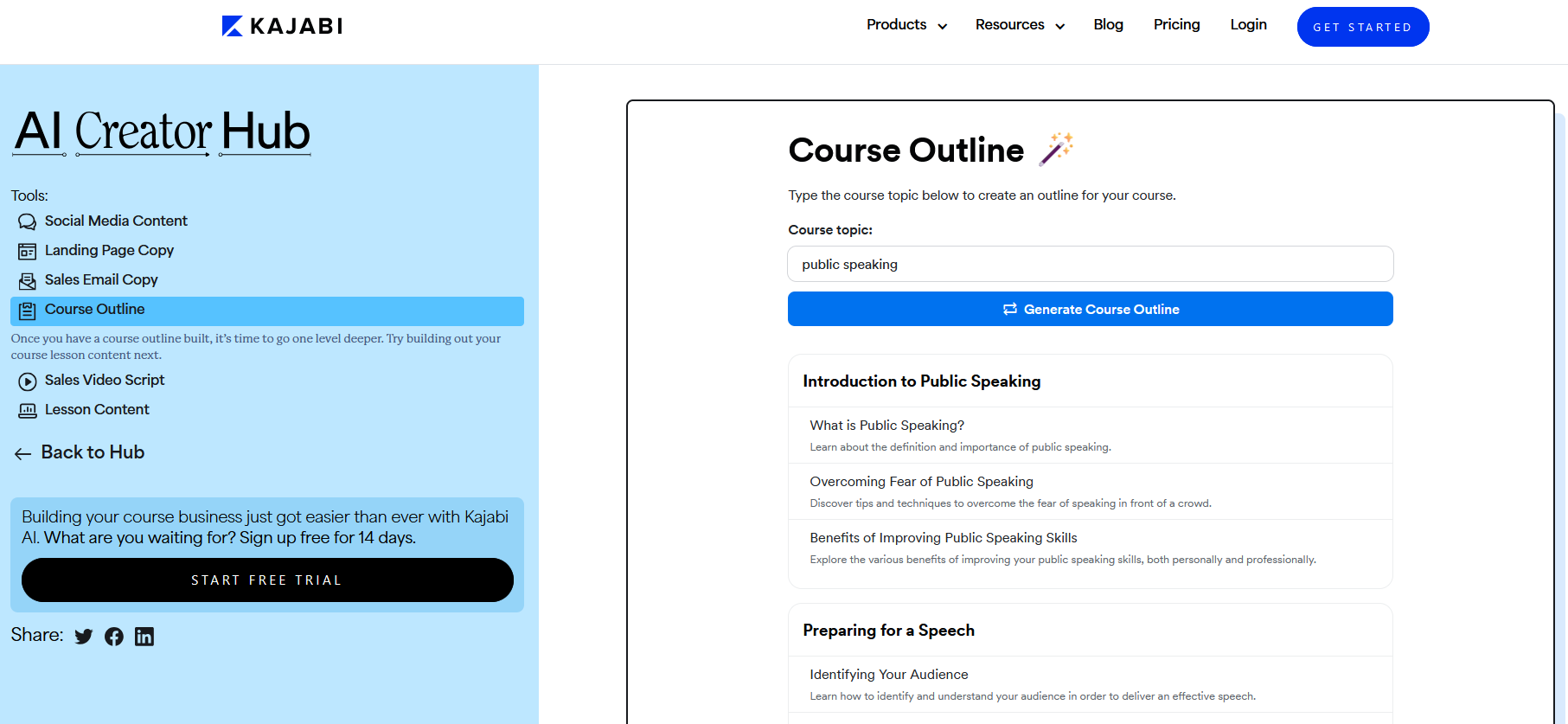Go to the Blog page
Screen dimensions: 1568x724
pyautogui.click(x=1108, y=24)
